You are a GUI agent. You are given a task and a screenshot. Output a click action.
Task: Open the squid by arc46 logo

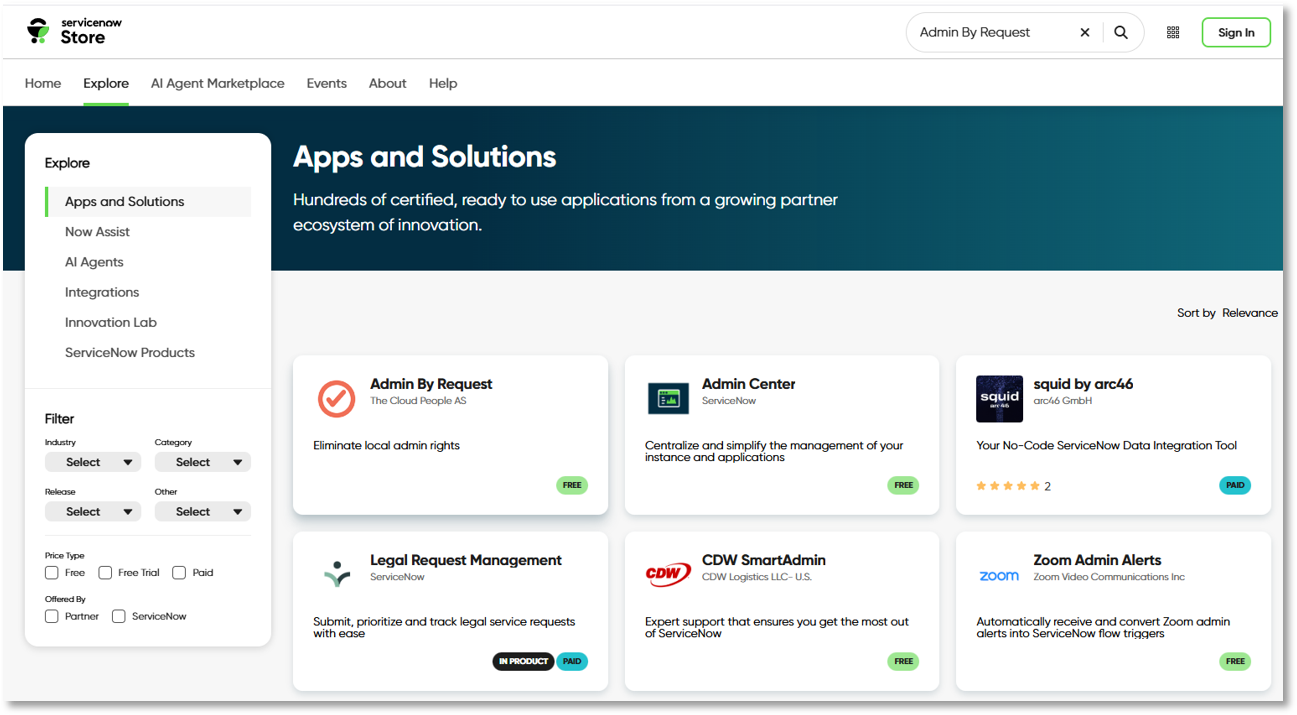coord(999,398)
